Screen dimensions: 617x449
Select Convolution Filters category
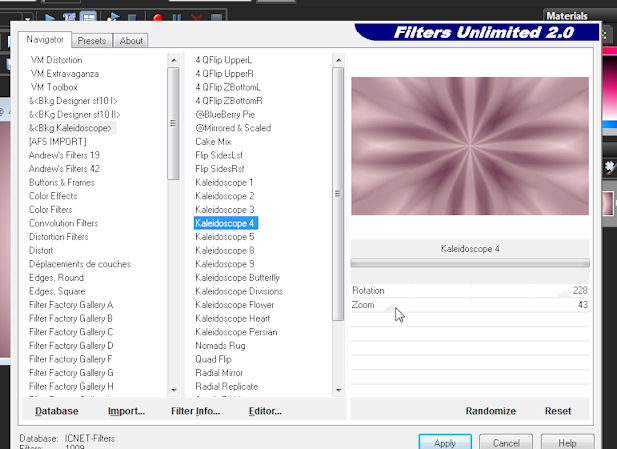click(63, 223)
